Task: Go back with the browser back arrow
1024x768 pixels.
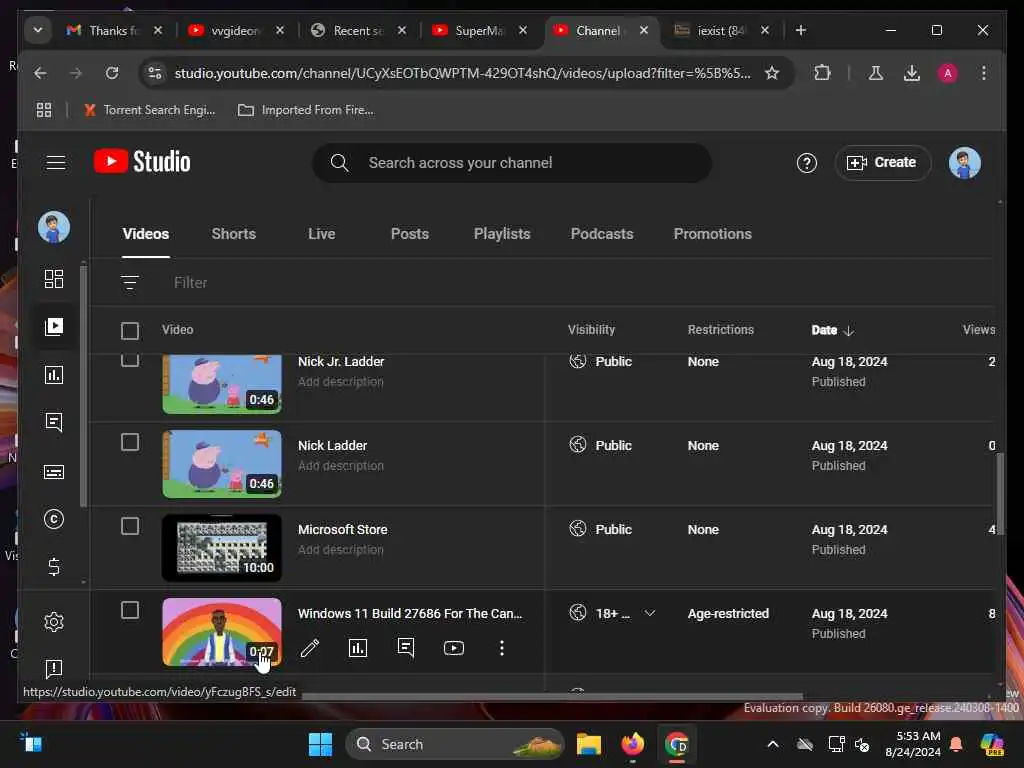Action: (40, 73)
